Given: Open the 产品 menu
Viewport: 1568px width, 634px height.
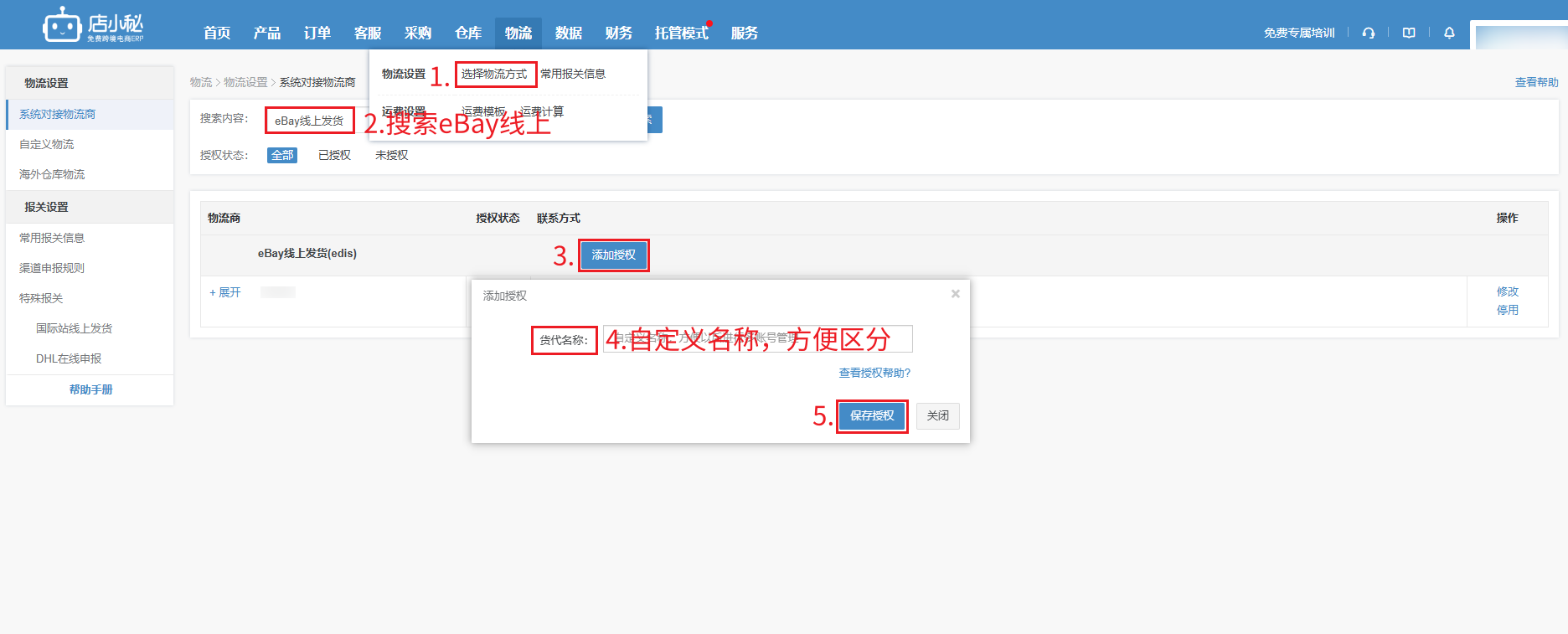Looking at the screenshot, I should (x=267, y=33).
